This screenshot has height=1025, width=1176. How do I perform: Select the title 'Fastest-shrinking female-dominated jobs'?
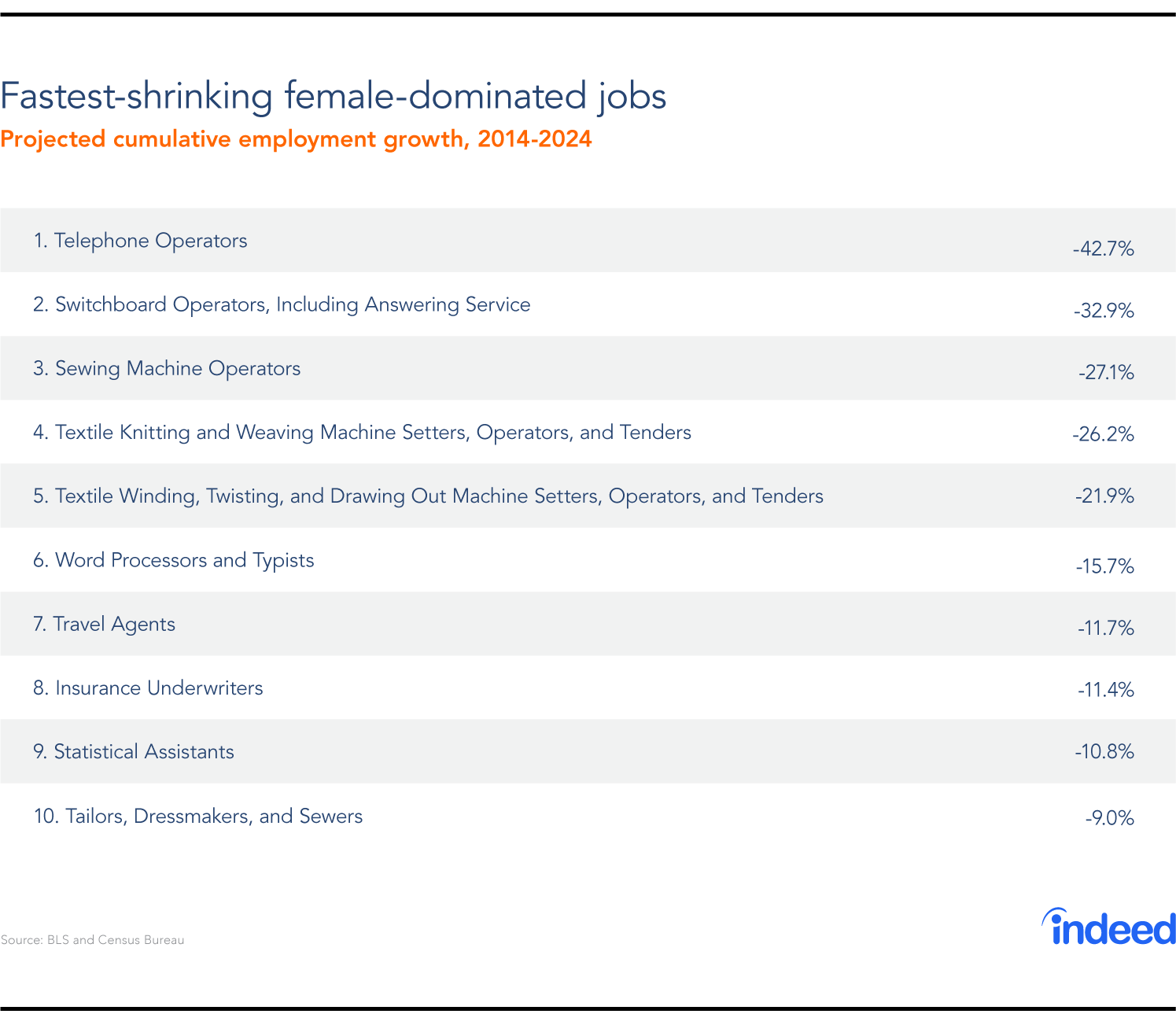point(334,97)
